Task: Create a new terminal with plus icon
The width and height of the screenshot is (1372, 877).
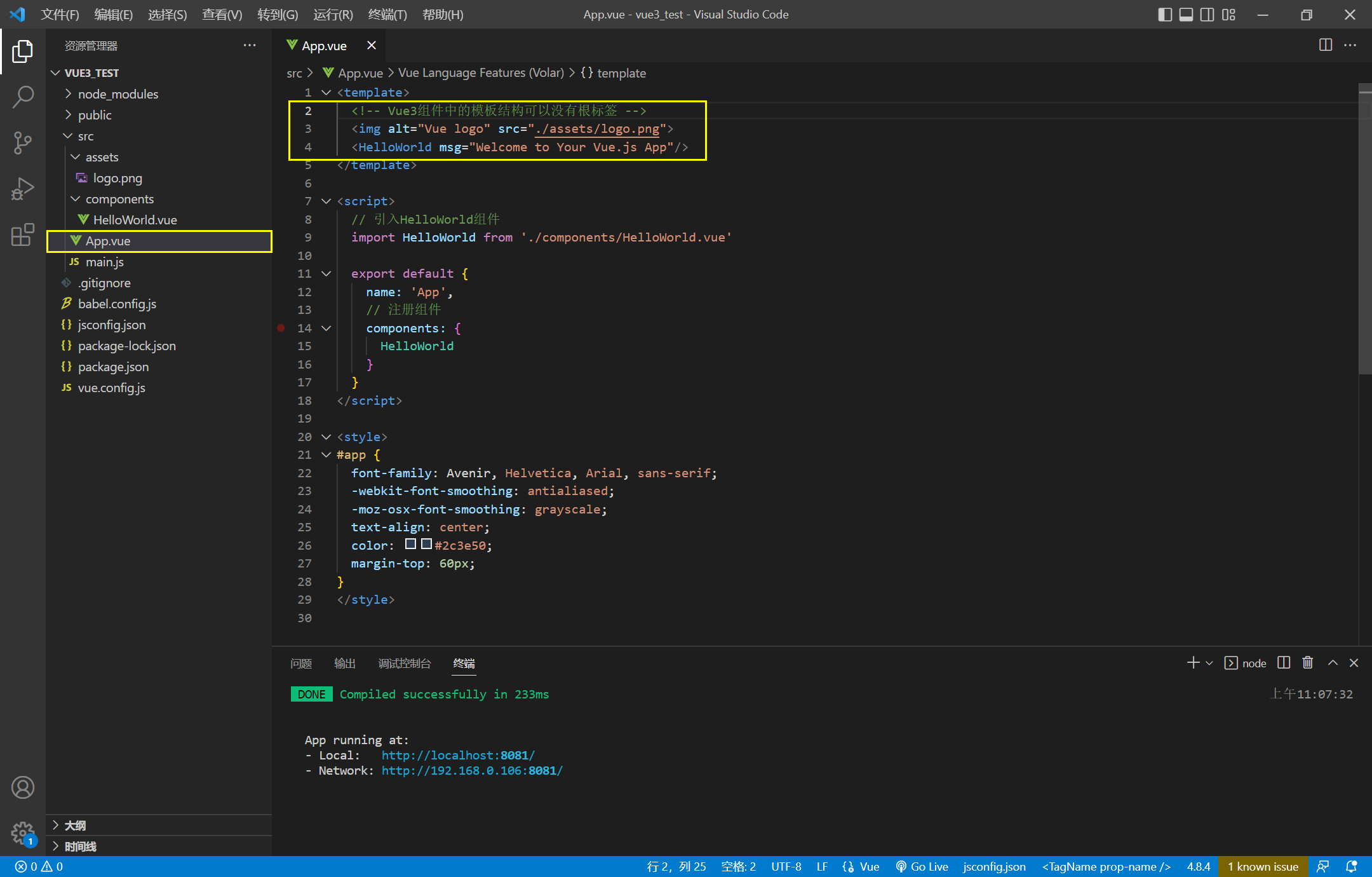Action: 1193,663
